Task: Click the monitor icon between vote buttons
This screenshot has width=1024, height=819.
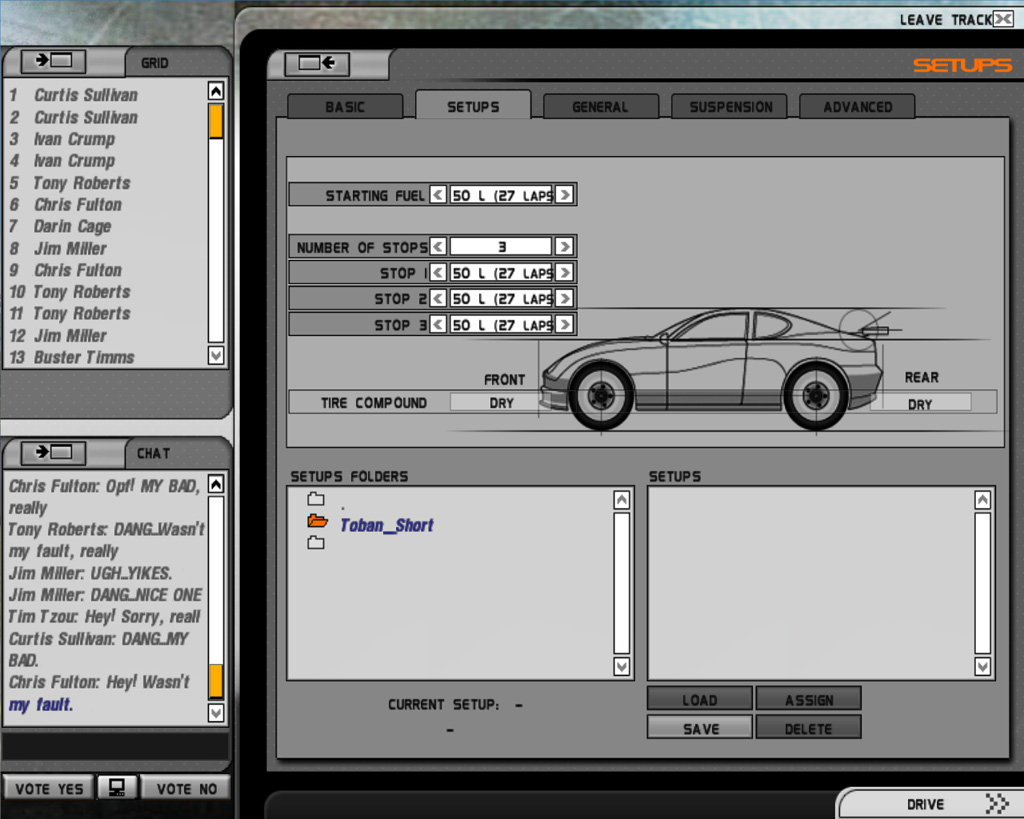Action: [x=117, y=788]
